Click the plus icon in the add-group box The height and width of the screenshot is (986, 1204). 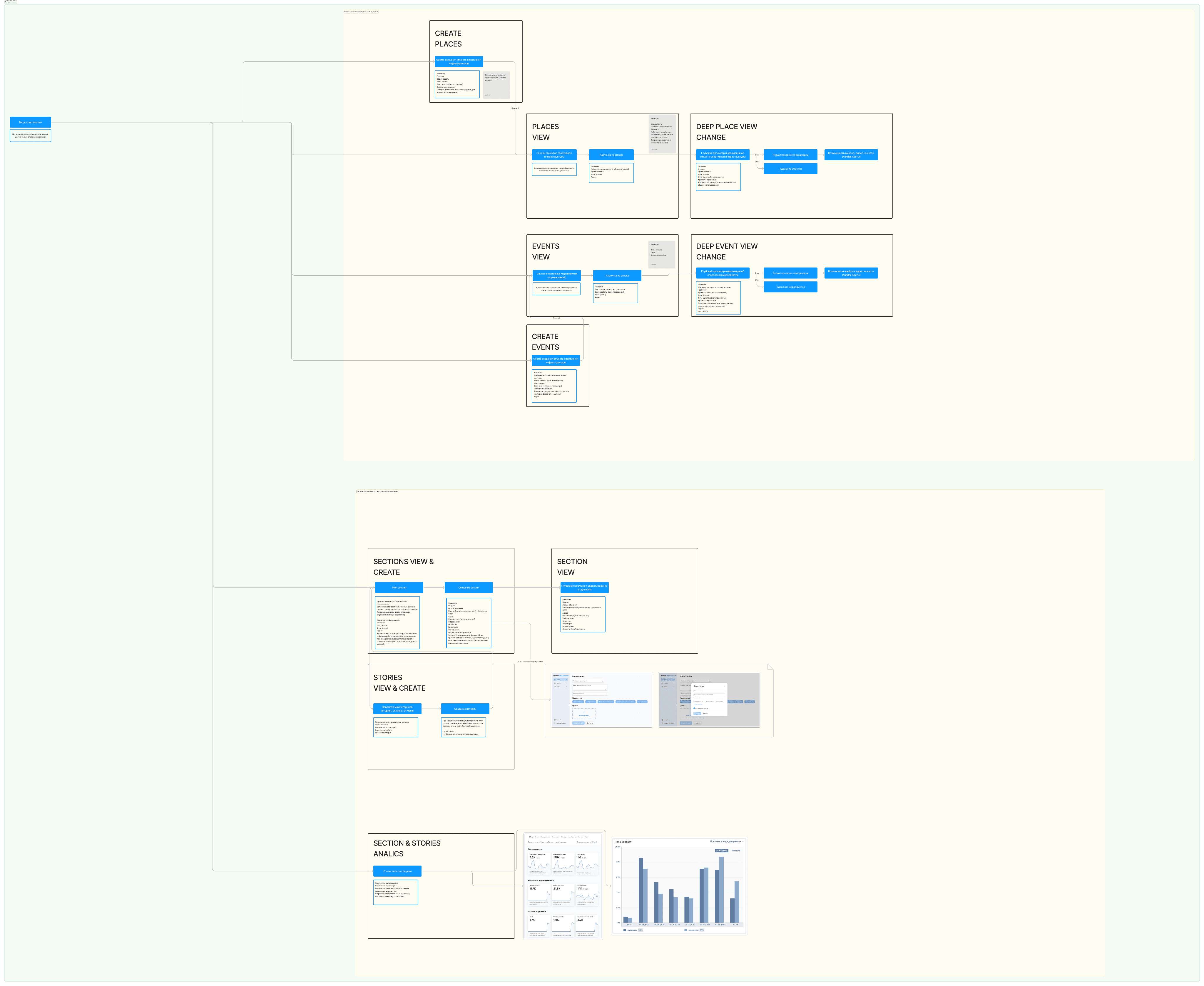click(x=584, y=712)
